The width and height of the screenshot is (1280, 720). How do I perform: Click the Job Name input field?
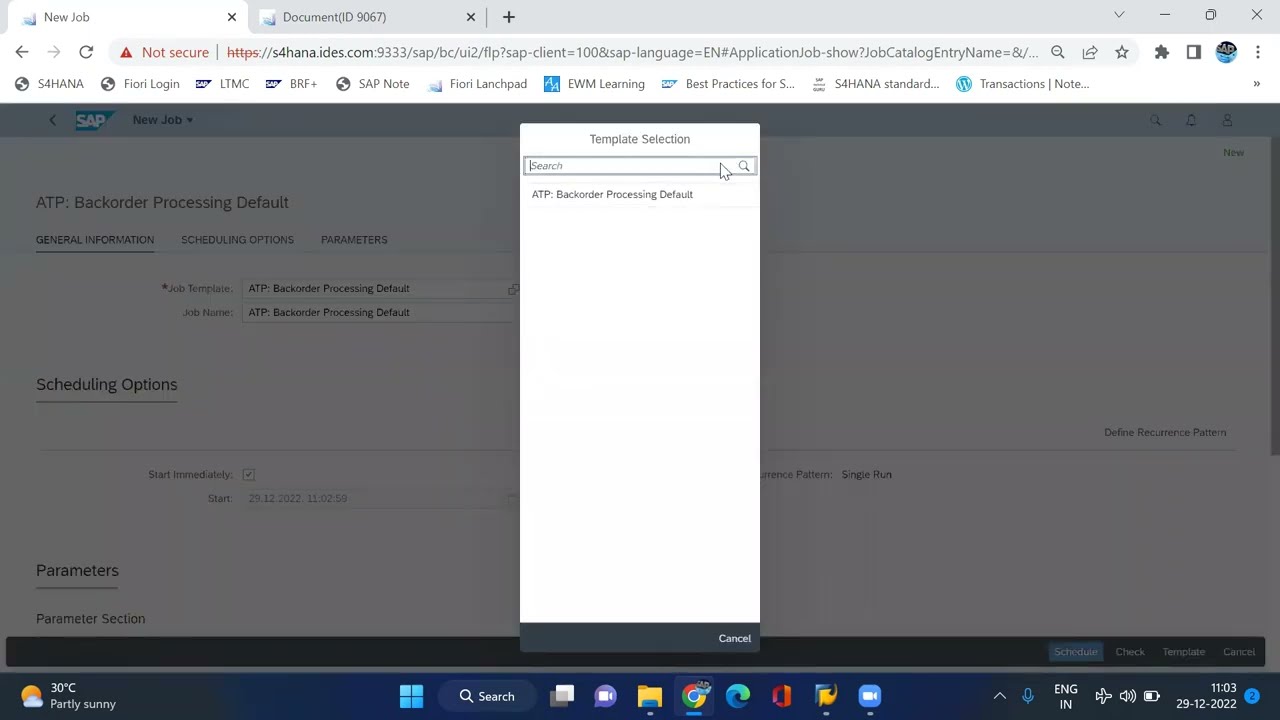(x=380, y=312)
